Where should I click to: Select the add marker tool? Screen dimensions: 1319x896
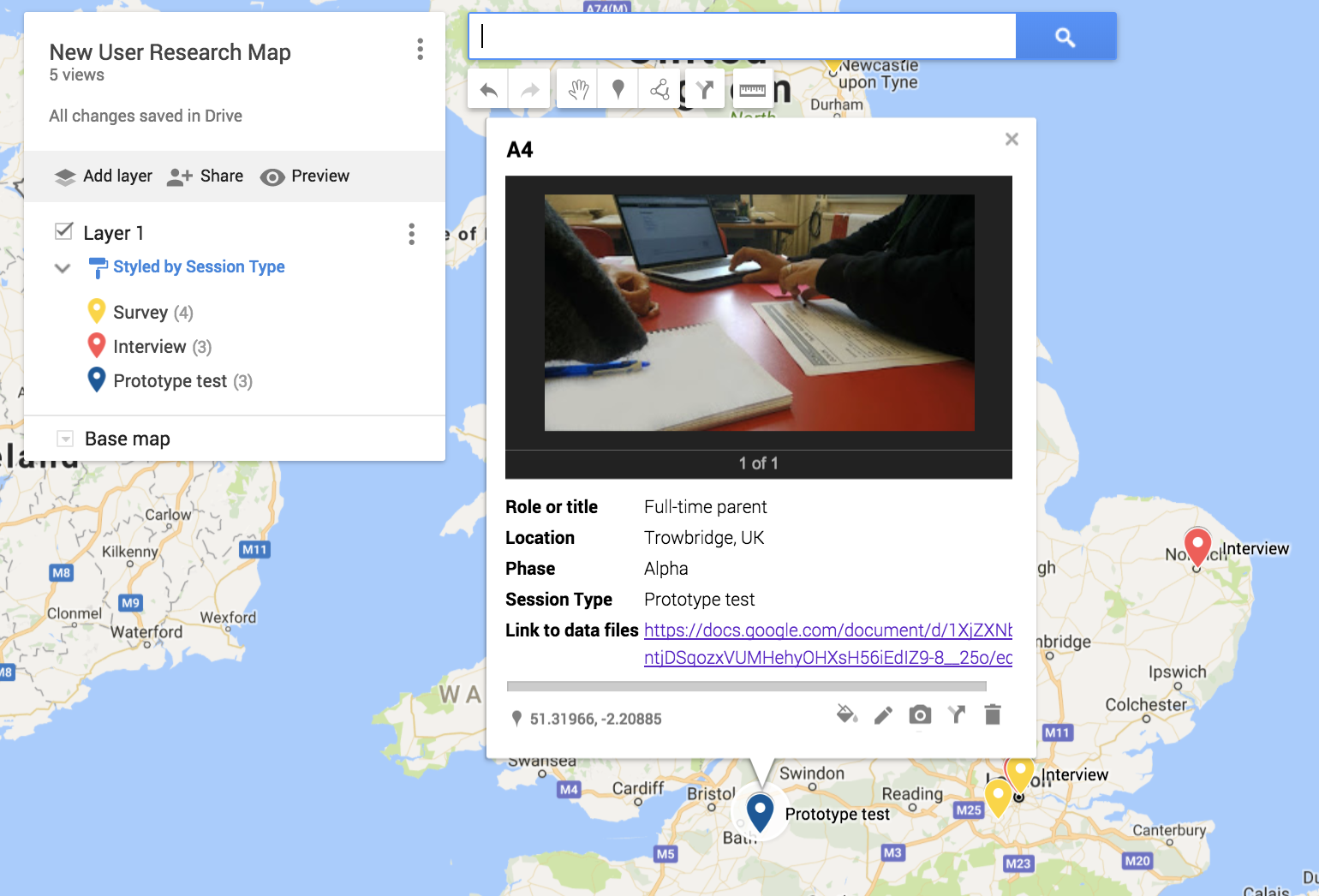point(618,89)
